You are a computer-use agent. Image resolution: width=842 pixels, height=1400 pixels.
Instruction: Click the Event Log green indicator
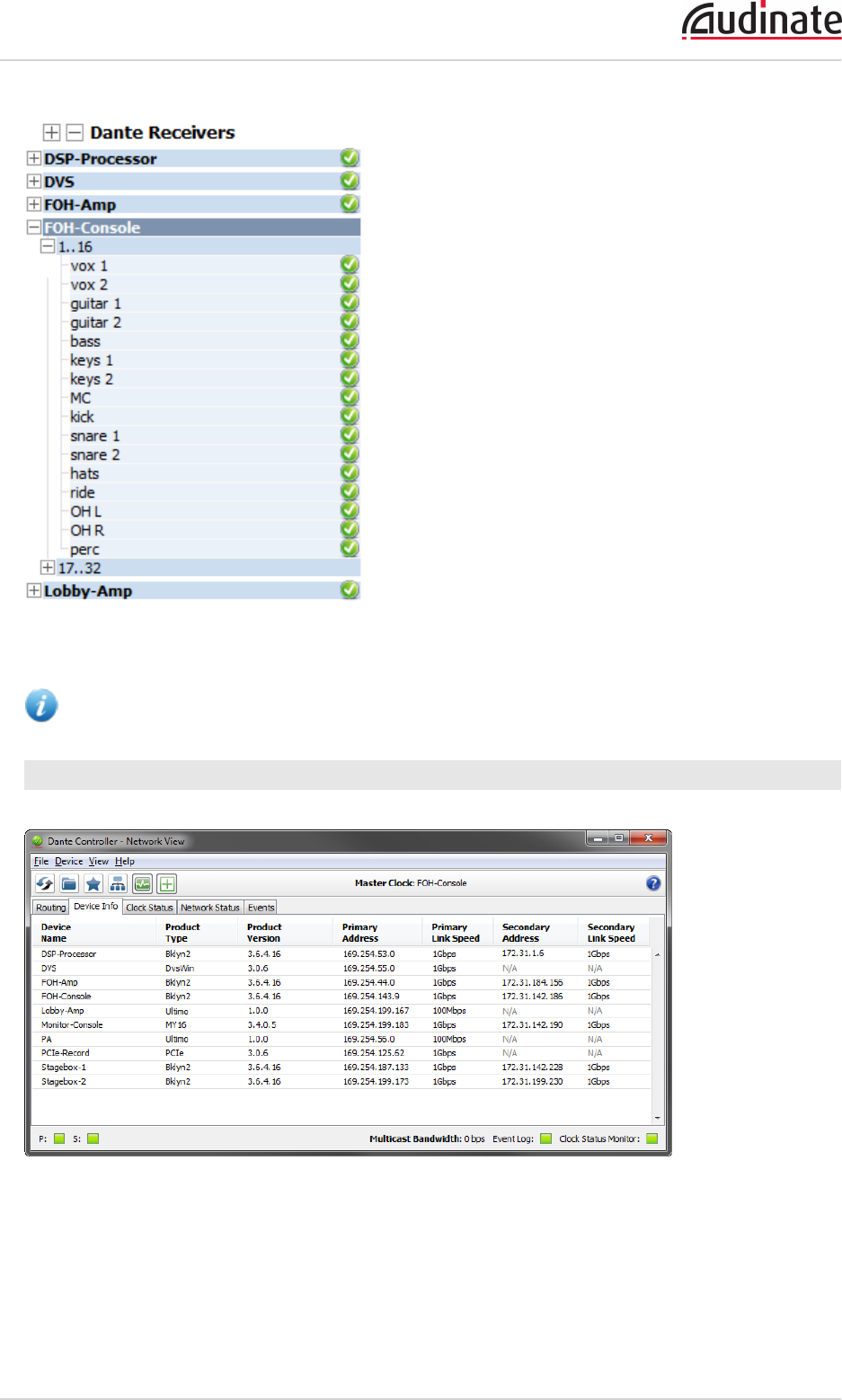(545, 1139)
